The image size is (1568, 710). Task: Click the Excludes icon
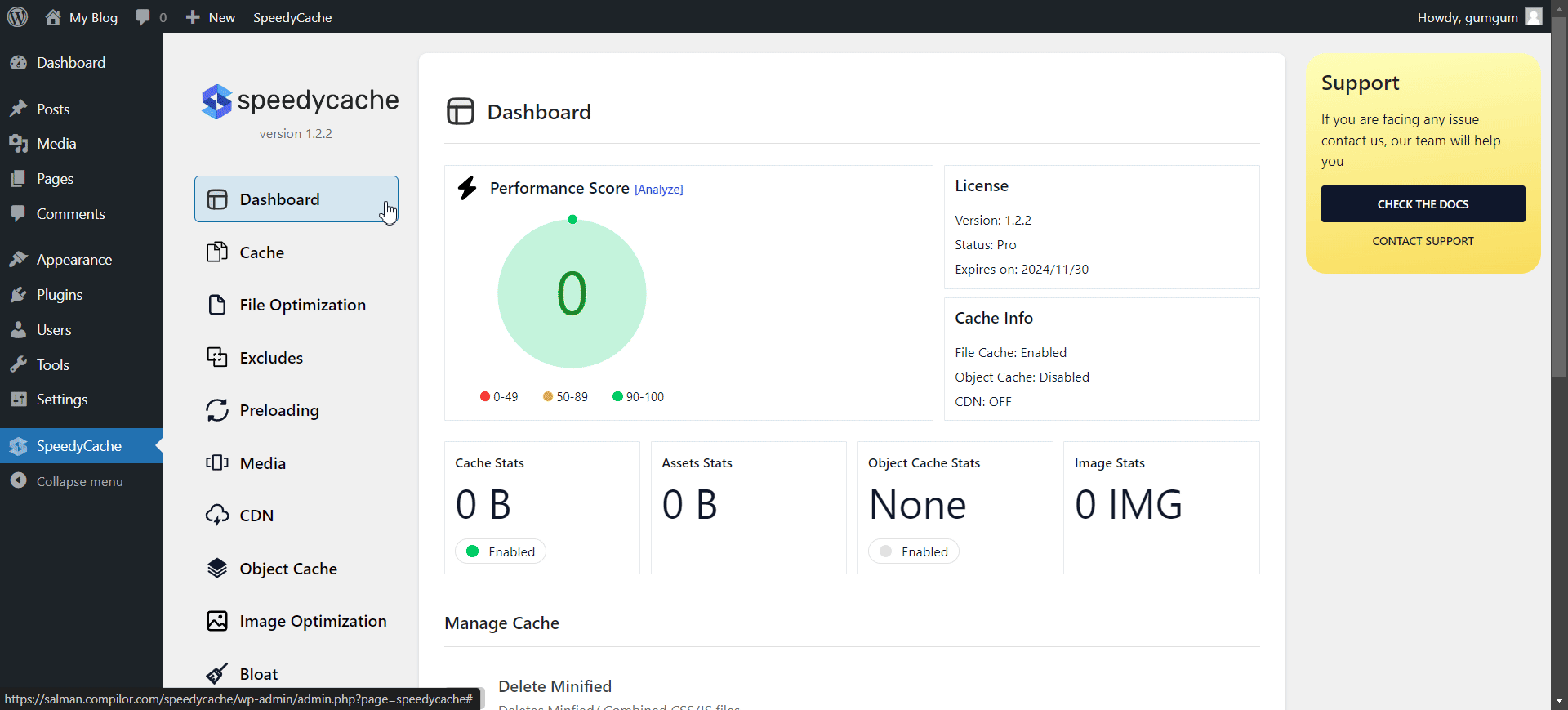coord(216,358)
